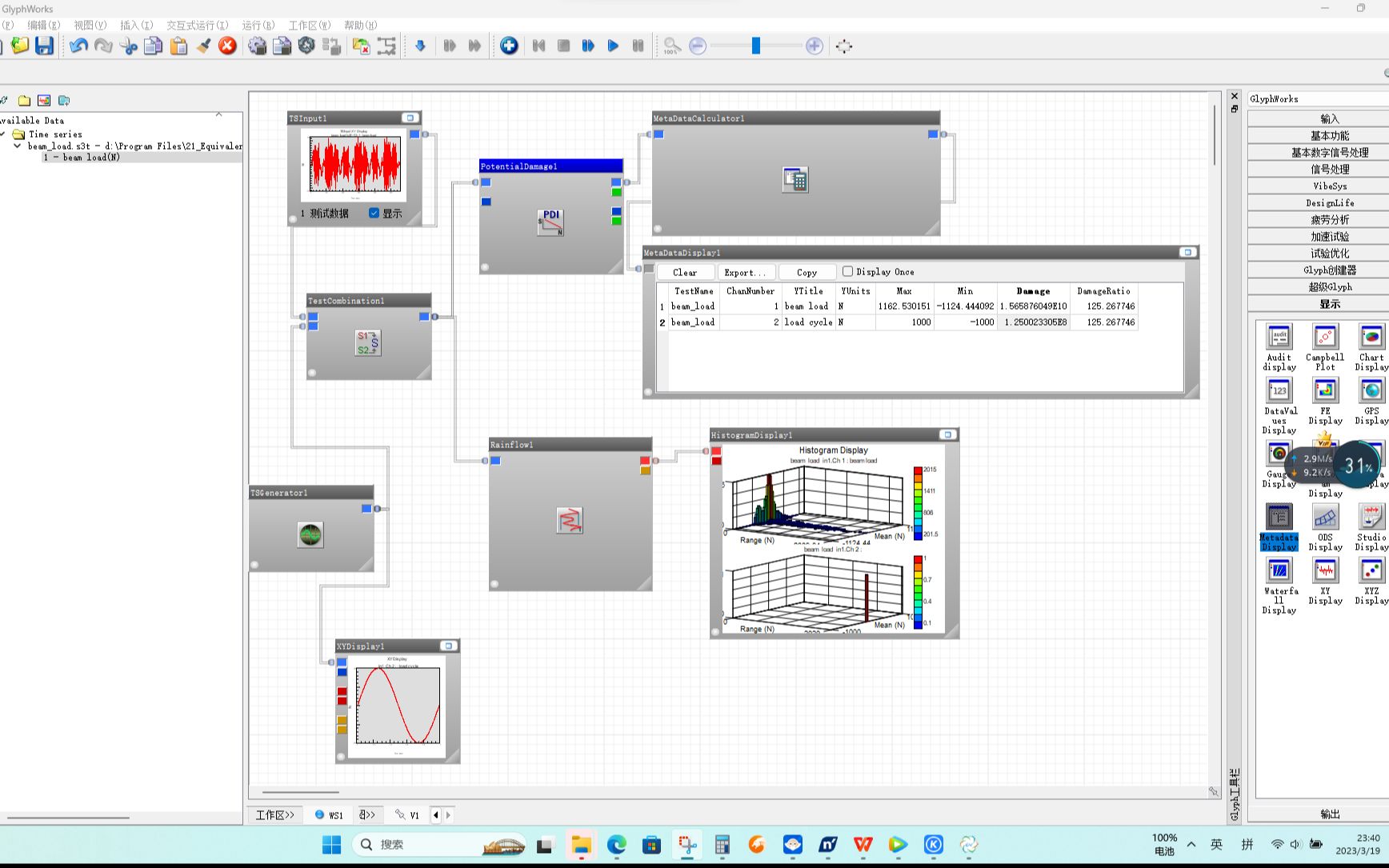This screenshot has height=868, width=1389.
Task: Expand the 信号处理 palette section
Action: [x=1329, y=169]
